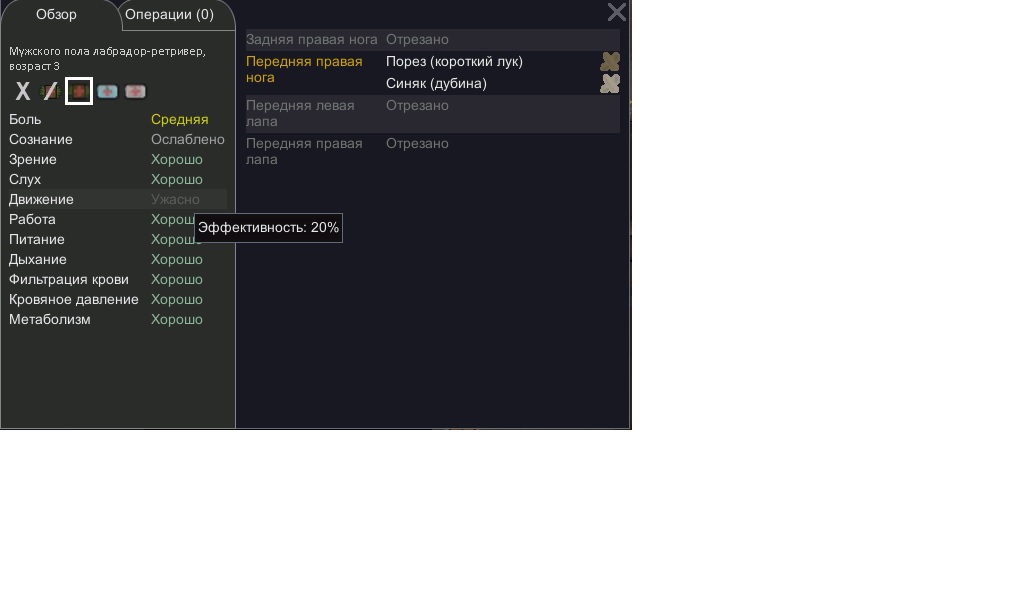Click the Боль stat row
Image resolution: width=1024 pixels, height=600 pixels.
pos(118,119)
